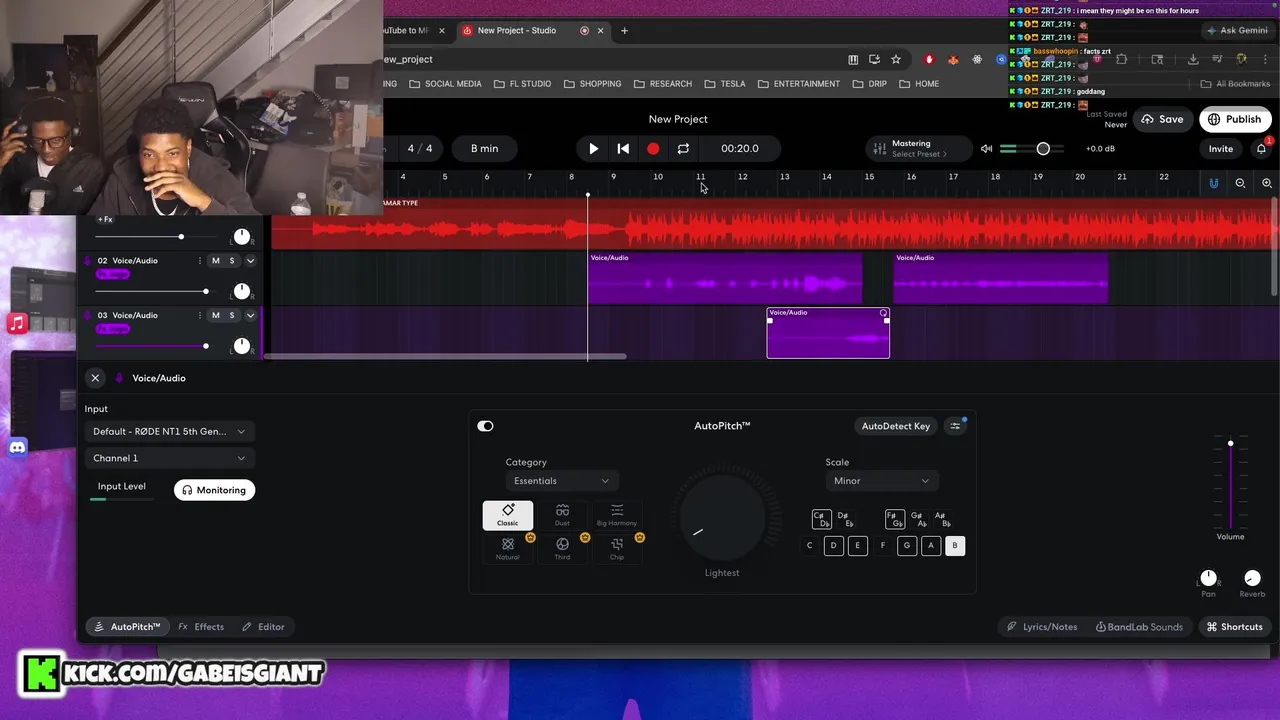The image size is (1280, 720).
Task: Open the Scale Minor dropdown
Action: pos(881,481)
